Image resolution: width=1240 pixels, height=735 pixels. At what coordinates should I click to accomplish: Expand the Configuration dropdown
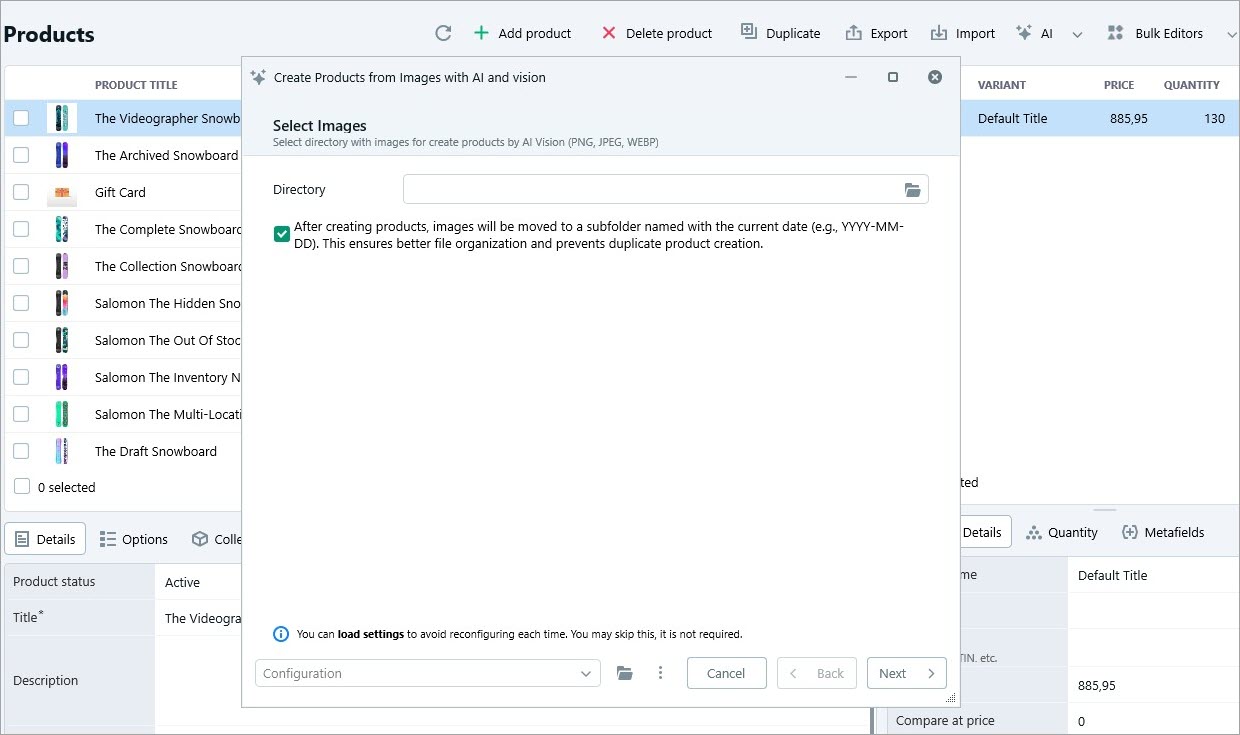pyautogui.click(x=587, y=673)
